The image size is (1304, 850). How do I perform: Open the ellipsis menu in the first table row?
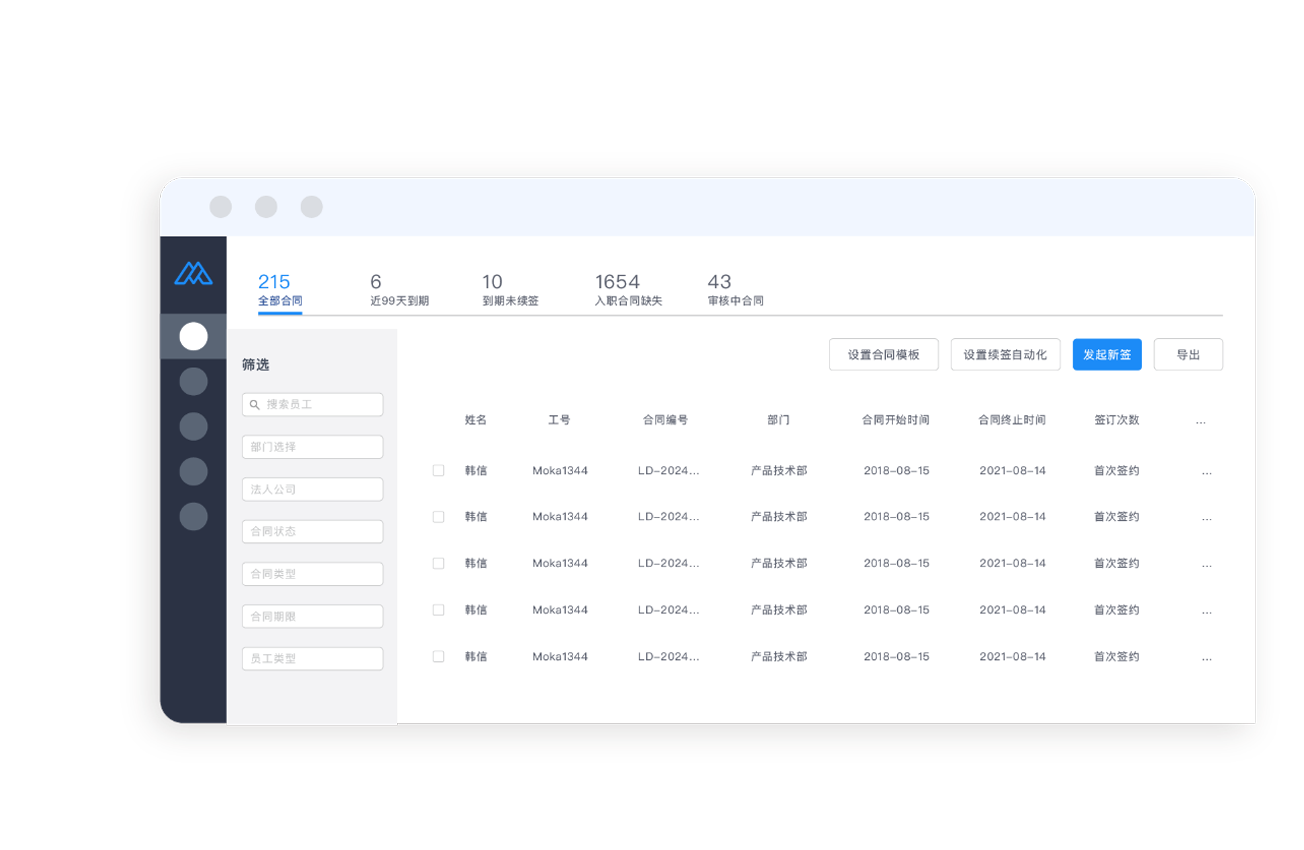click(x=1206, y=471)
